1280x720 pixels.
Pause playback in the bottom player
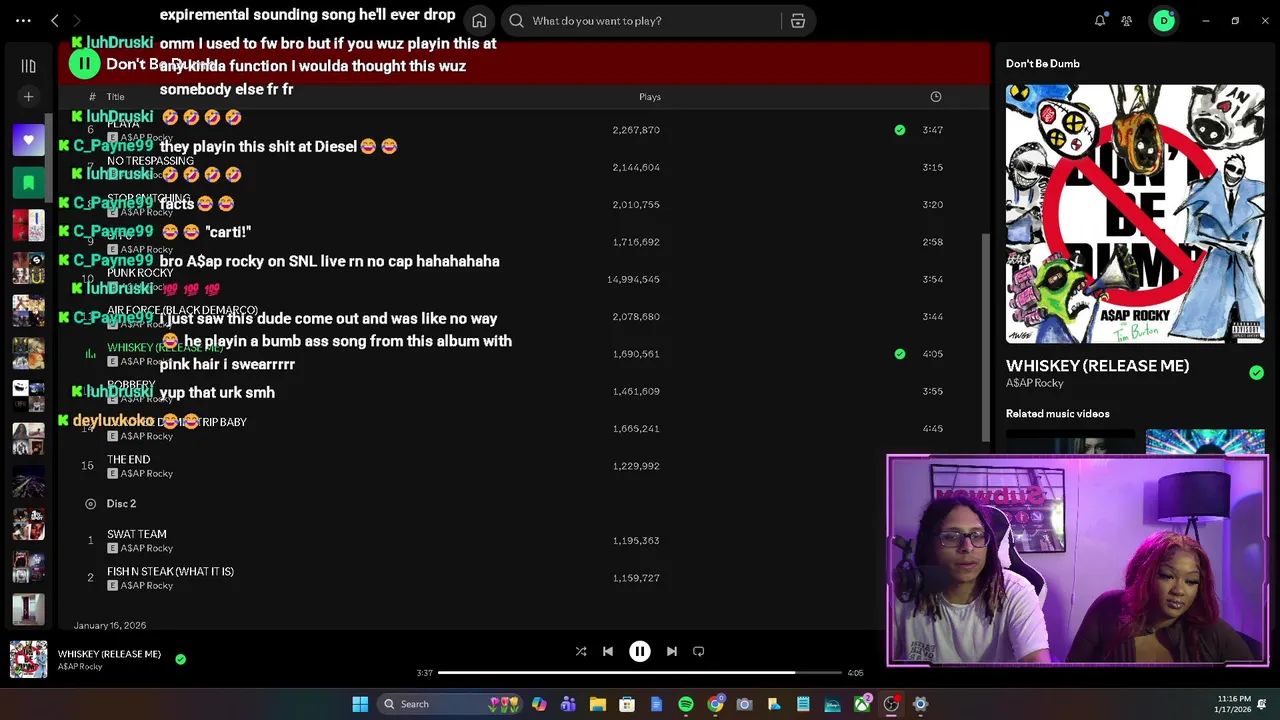640,651
